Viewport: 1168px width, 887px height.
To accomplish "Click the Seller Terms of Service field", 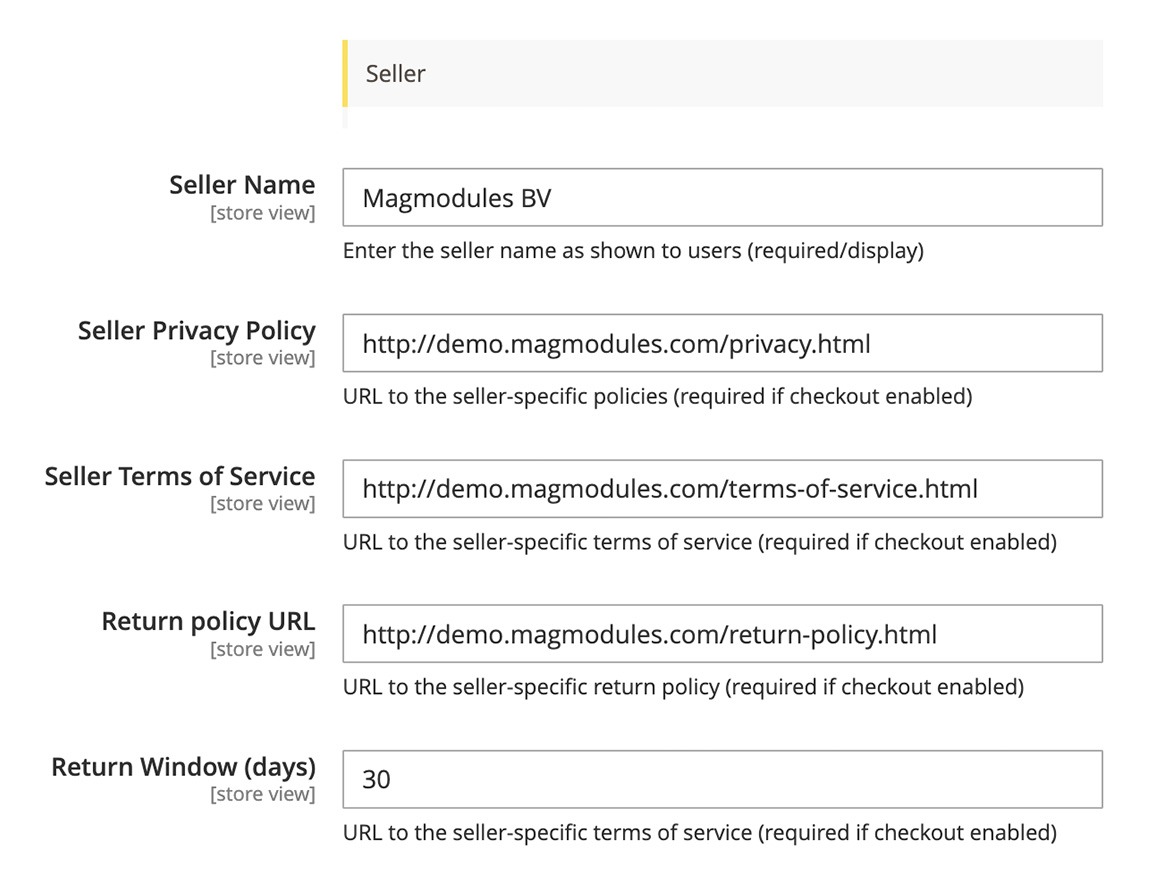I will click(x=722, y=489).
